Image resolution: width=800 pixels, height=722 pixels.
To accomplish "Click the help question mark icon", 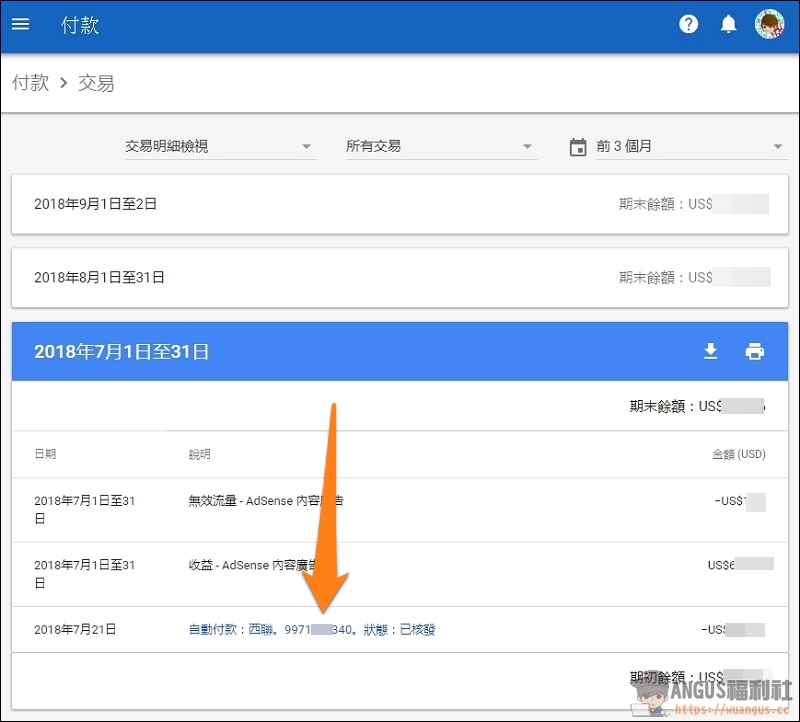I will point(688,25).
